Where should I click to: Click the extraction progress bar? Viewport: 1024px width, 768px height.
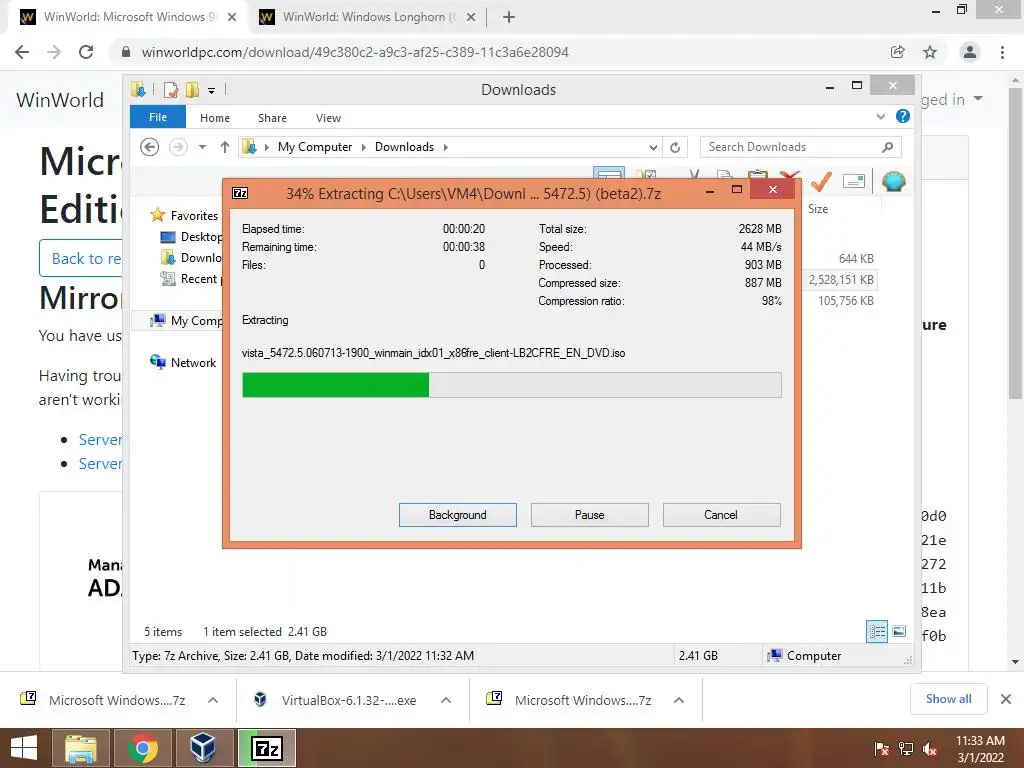(x=511, y=385)
